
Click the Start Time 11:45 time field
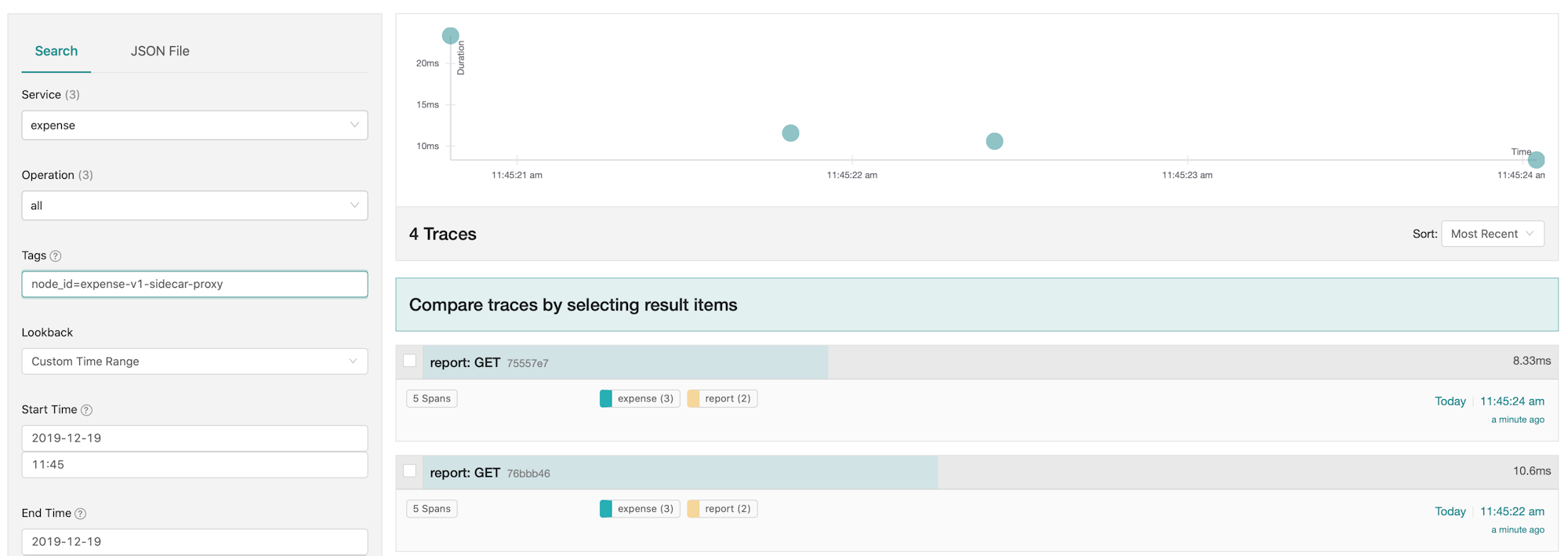194,464
